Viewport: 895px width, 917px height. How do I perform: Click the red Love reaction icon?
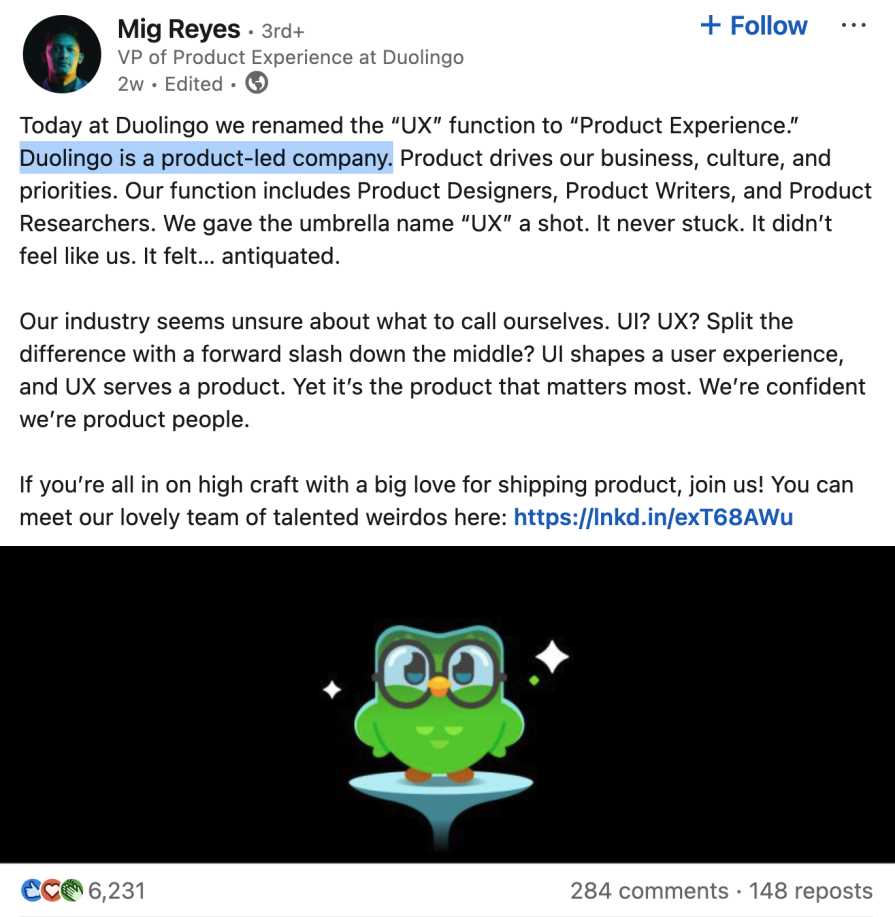coord(51,890)
